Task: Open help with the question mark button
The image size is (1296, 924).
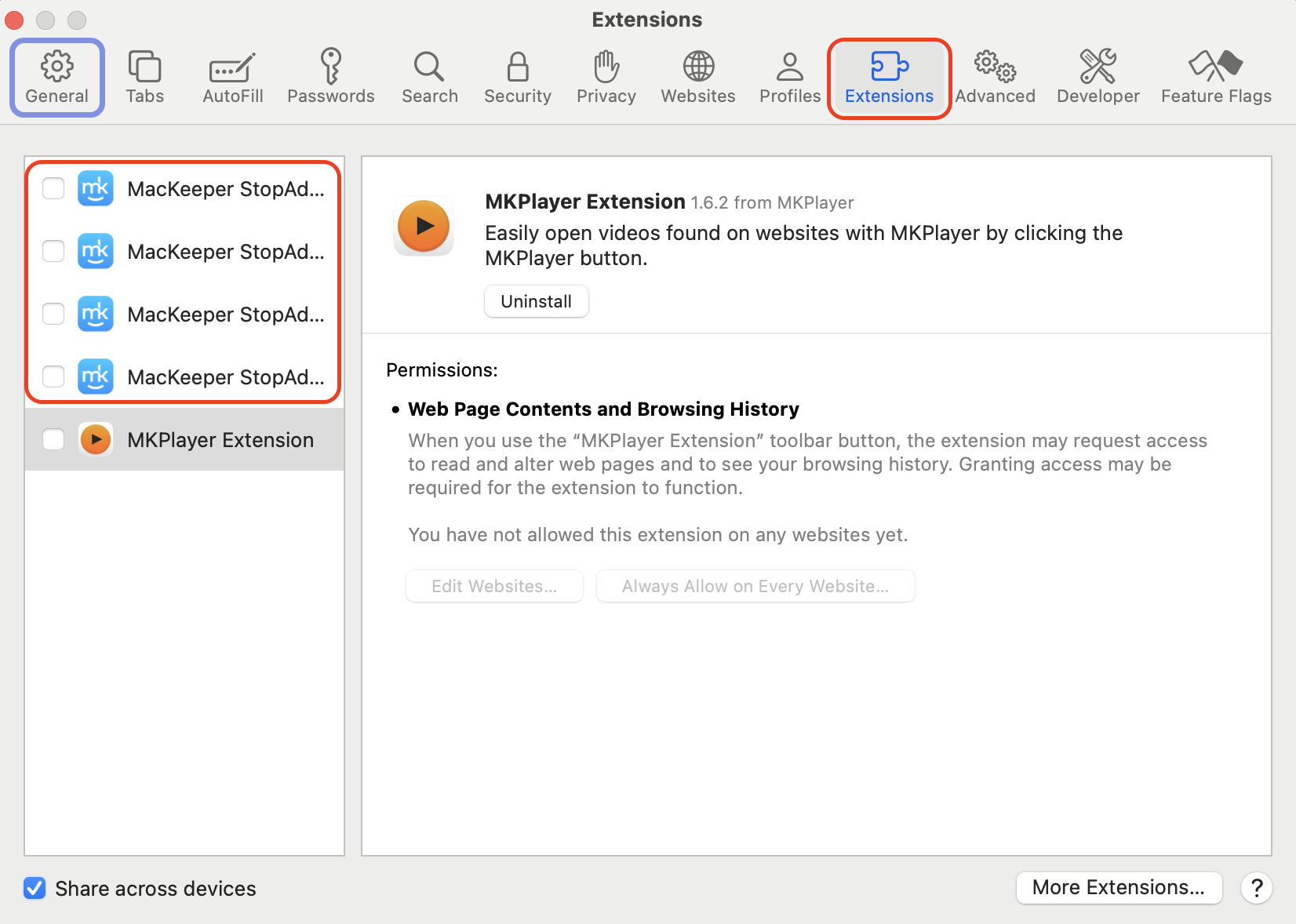Action: click(x=1257, y=888)
